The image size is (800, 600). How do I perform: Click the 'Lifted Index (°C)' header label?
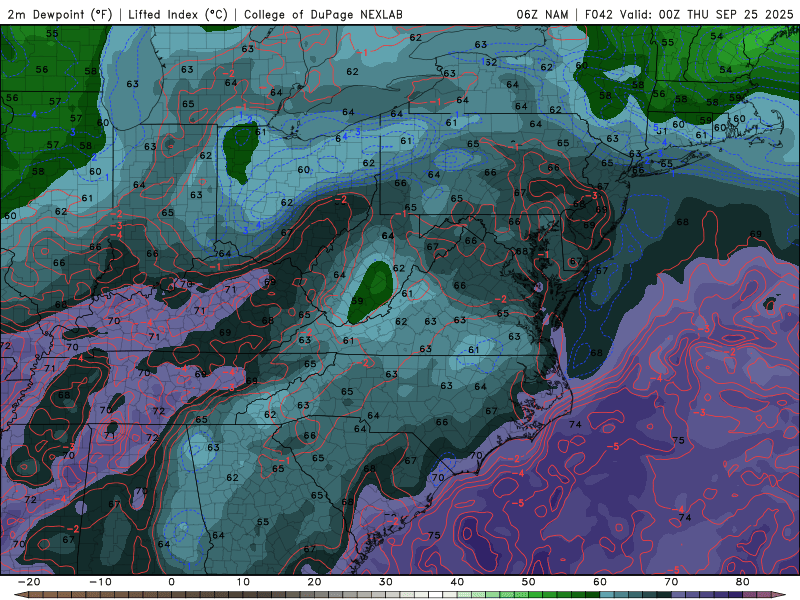coord(178,14)
